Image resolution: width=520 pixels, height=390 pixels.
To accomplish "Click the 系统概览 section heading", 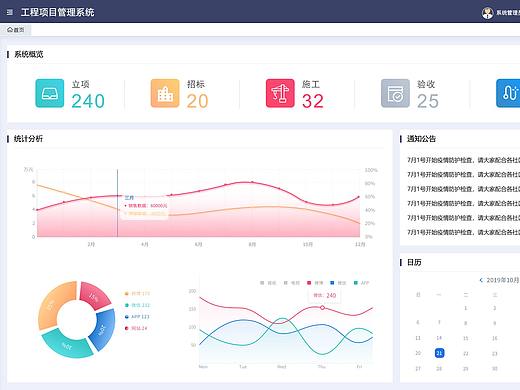I will coord(28,54).
